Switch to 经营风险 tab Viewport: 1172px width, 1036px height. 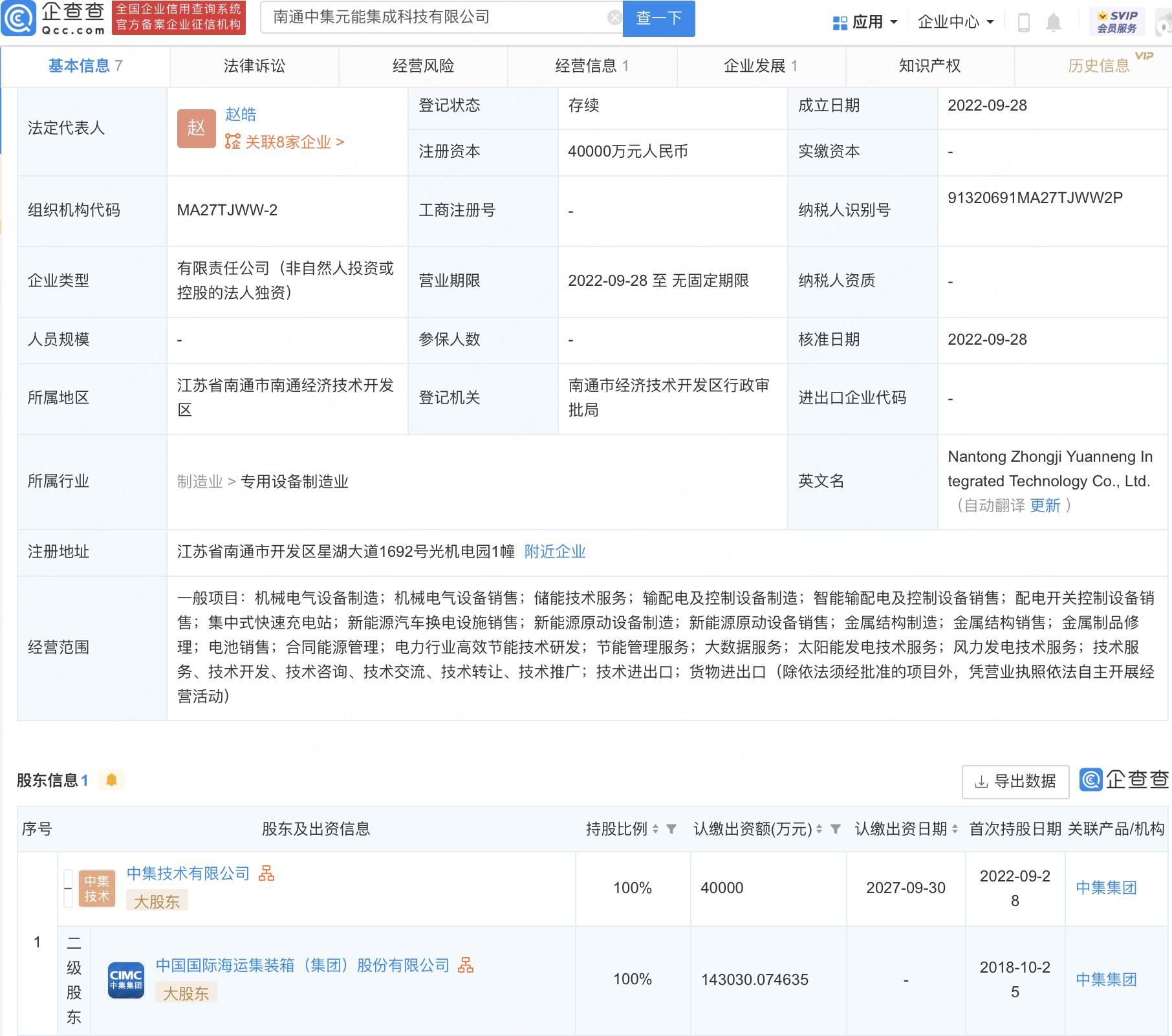click(423, 66)
